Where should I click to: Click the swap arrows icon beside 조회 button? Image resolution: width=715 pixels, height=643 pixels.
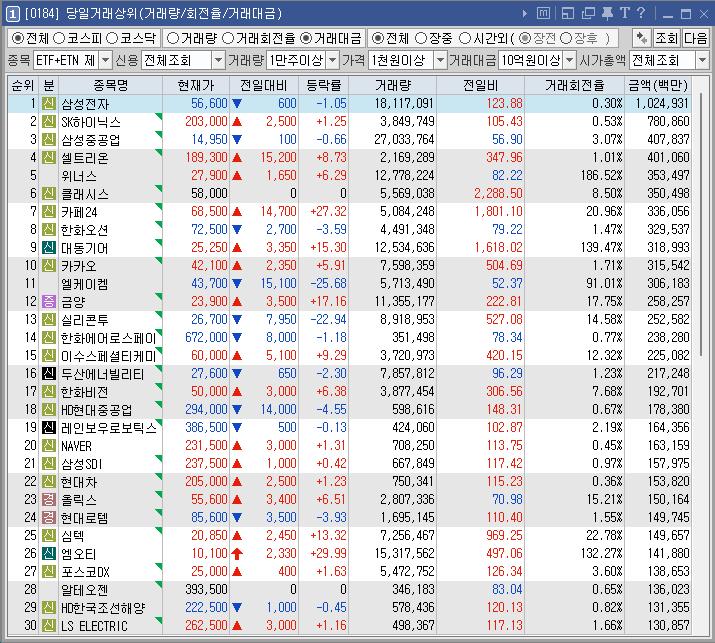coord(642,38)
